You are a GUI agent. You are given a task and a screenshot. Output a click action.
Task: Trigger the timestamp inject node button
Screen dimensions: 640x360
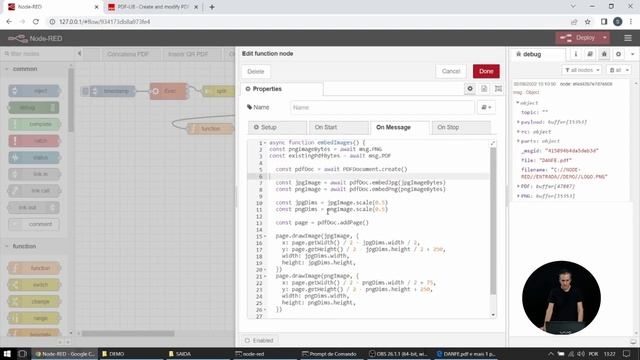point(85,91)
